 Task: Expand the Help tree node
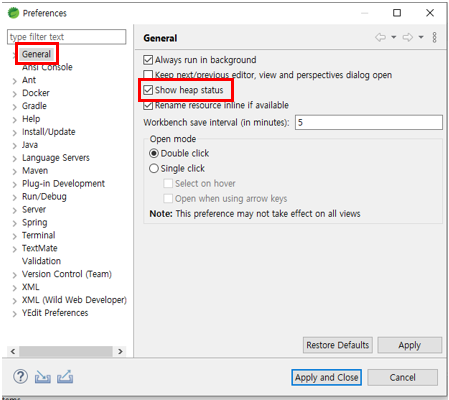pyautogui.click(x=14, y=120)
